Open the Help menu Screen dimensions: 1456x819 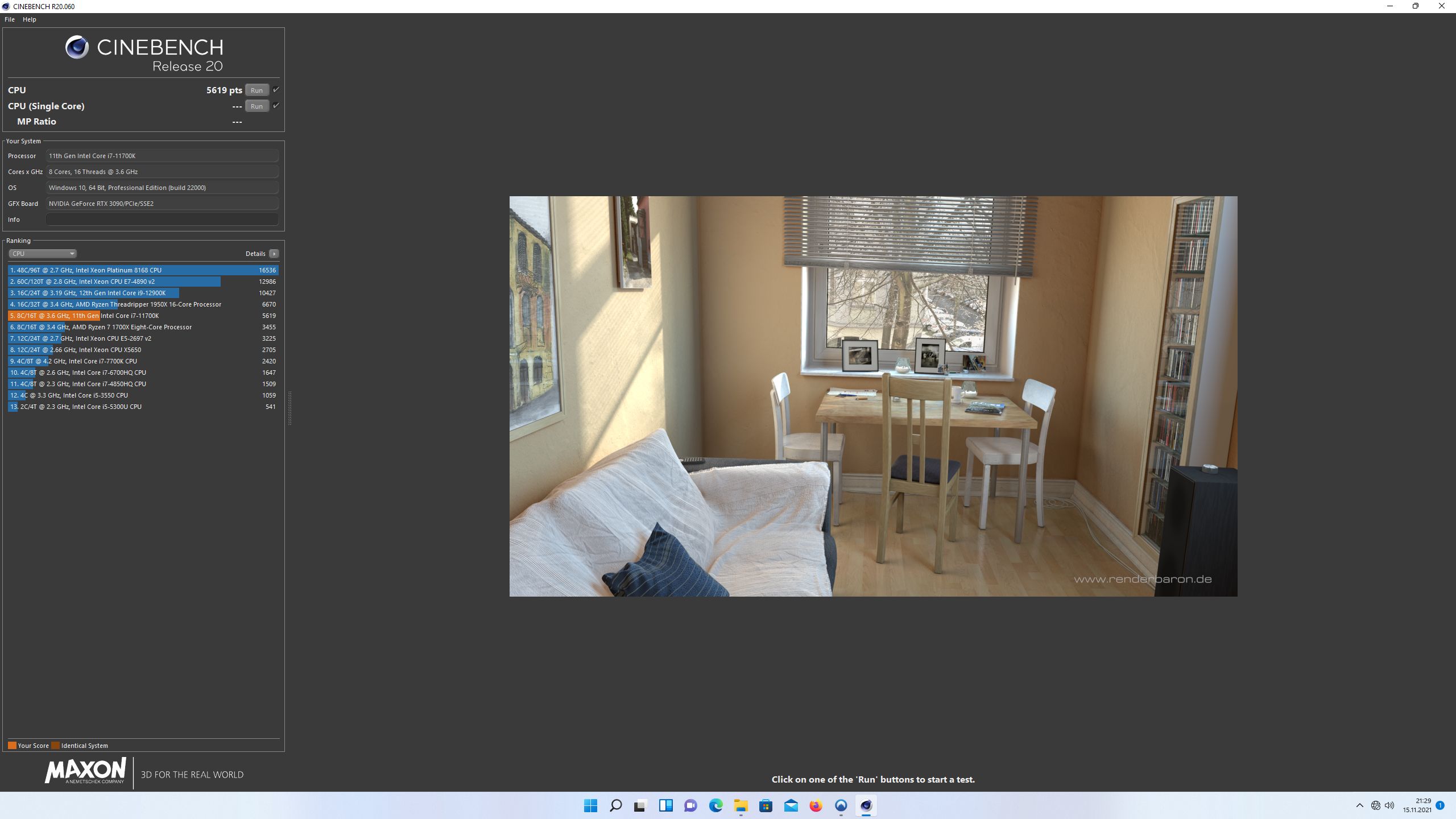click(29, 19)
